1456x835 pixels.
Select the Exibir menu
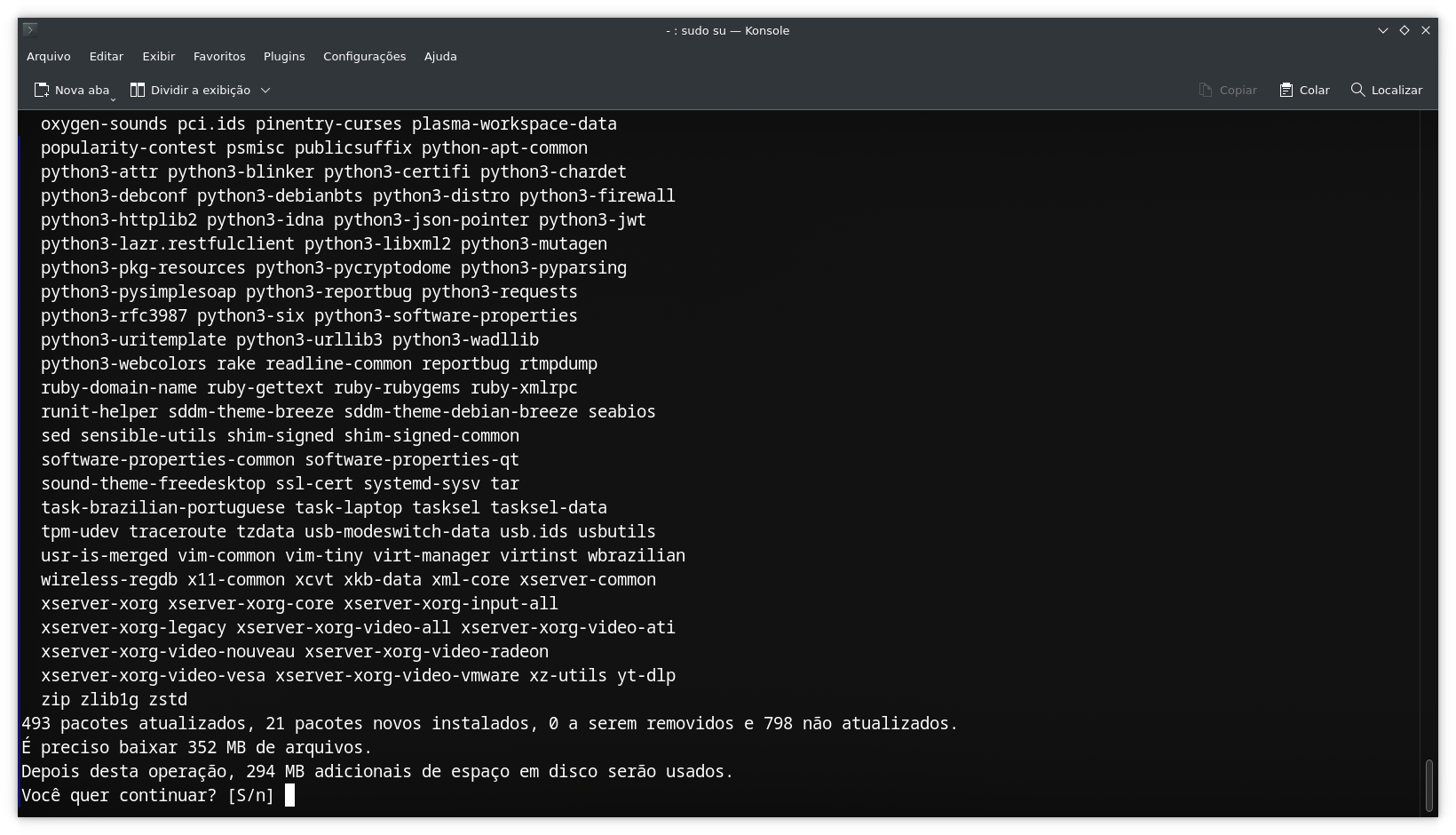[x=158, y=56]
